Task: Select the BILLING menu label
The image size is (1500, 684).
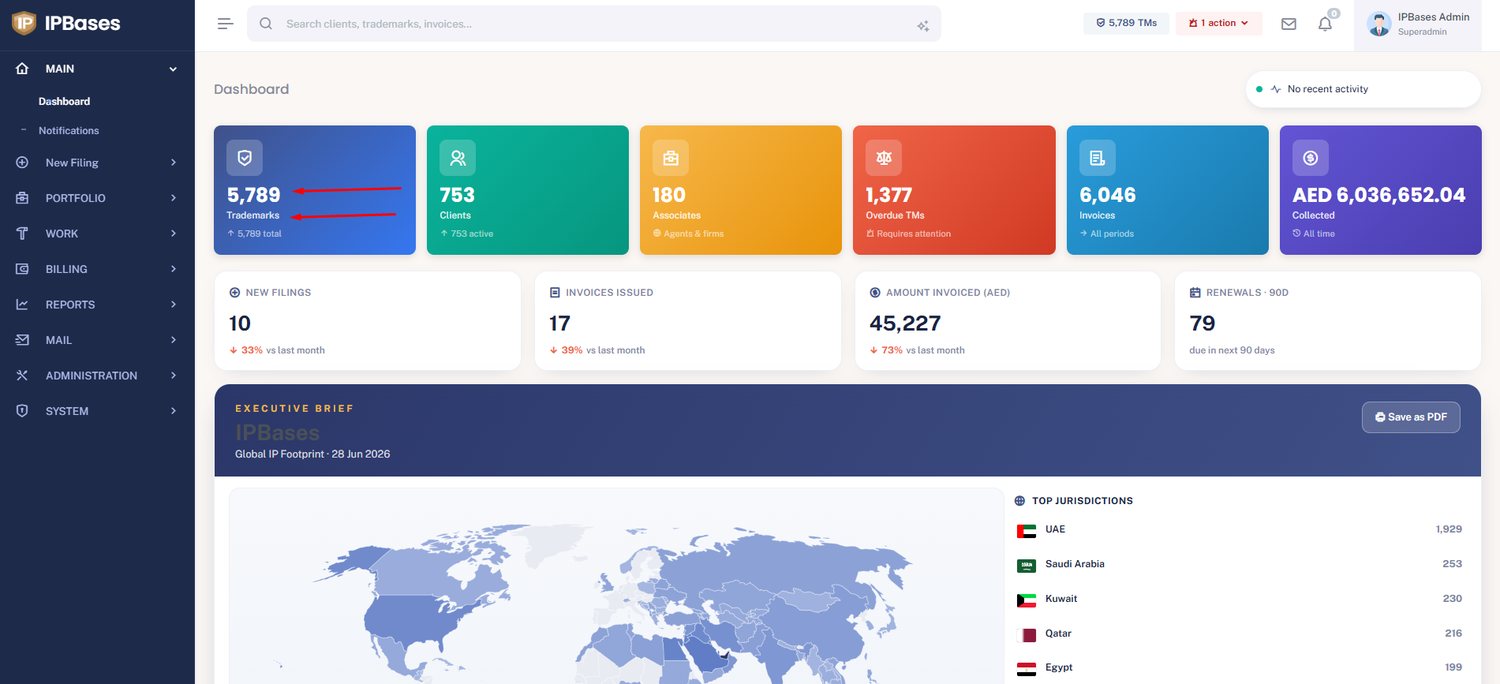Action: [x=66, y=269]
